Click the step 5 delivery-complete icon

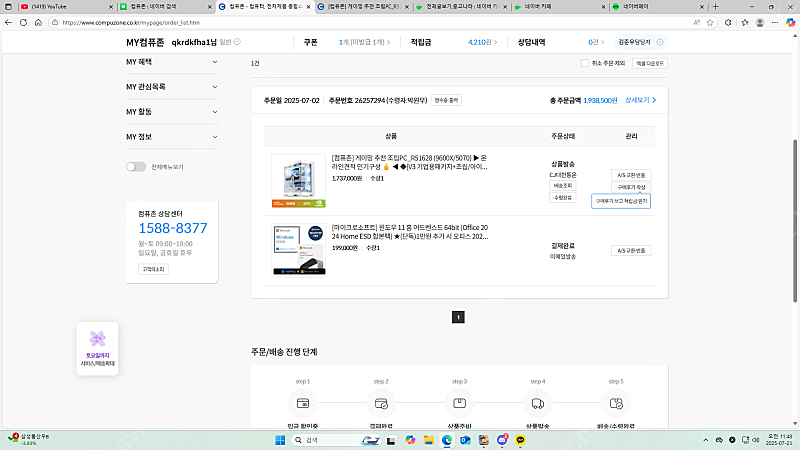616,404
